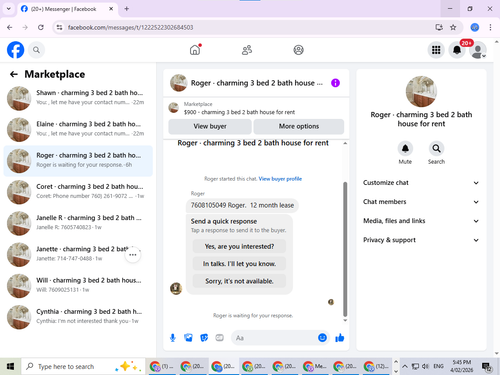Click the $900 Marketplace listing banner
The image size is (500, 375).
coord(256,108)
